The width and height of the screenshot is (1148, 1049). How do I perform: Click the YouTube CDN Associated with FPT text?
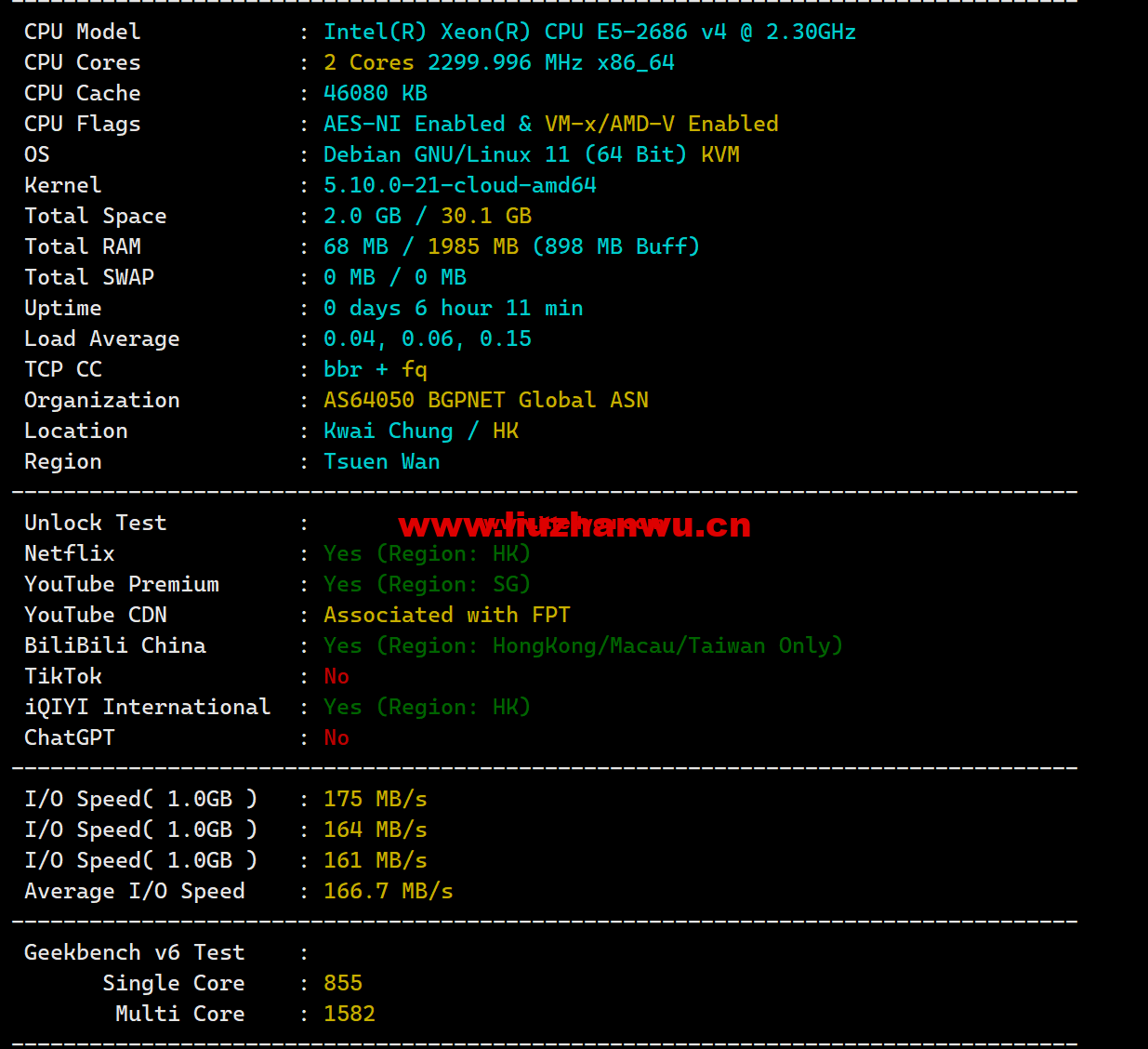[x=447, y=615]
